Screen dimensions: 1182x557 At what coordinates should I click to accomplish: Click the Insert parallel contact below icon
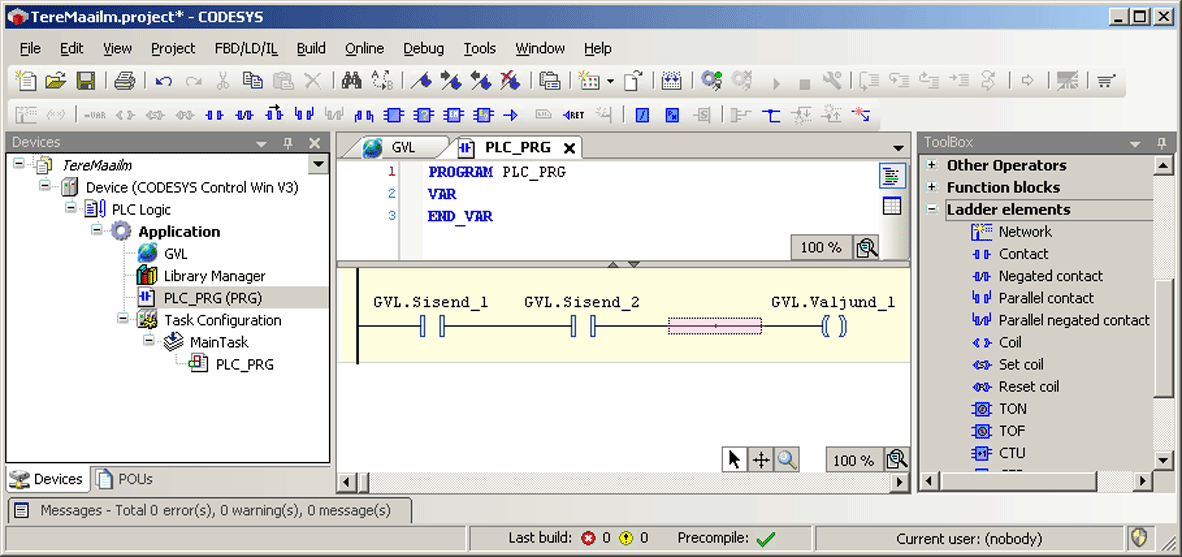(304, 115)
